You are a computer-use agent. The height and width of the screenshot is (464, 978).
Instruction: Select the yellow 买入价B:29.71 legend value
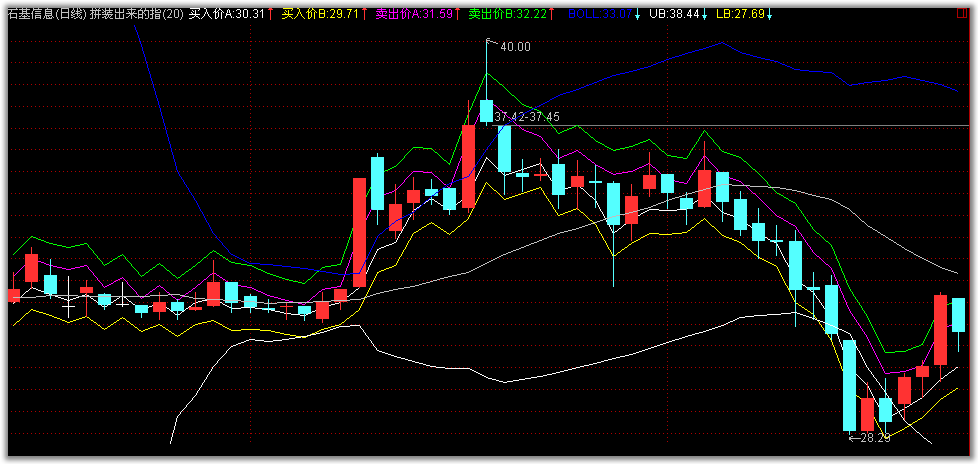[320, 15]
